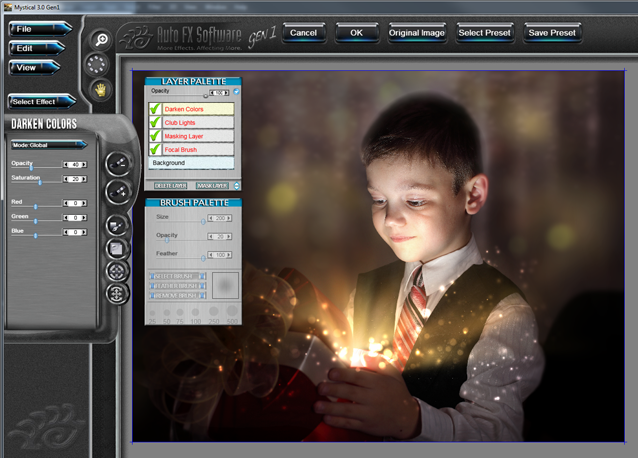Increase Darken Colors Opacity with right arrow
This screenshot has height=458, width=638.
(x=84, y=165)
